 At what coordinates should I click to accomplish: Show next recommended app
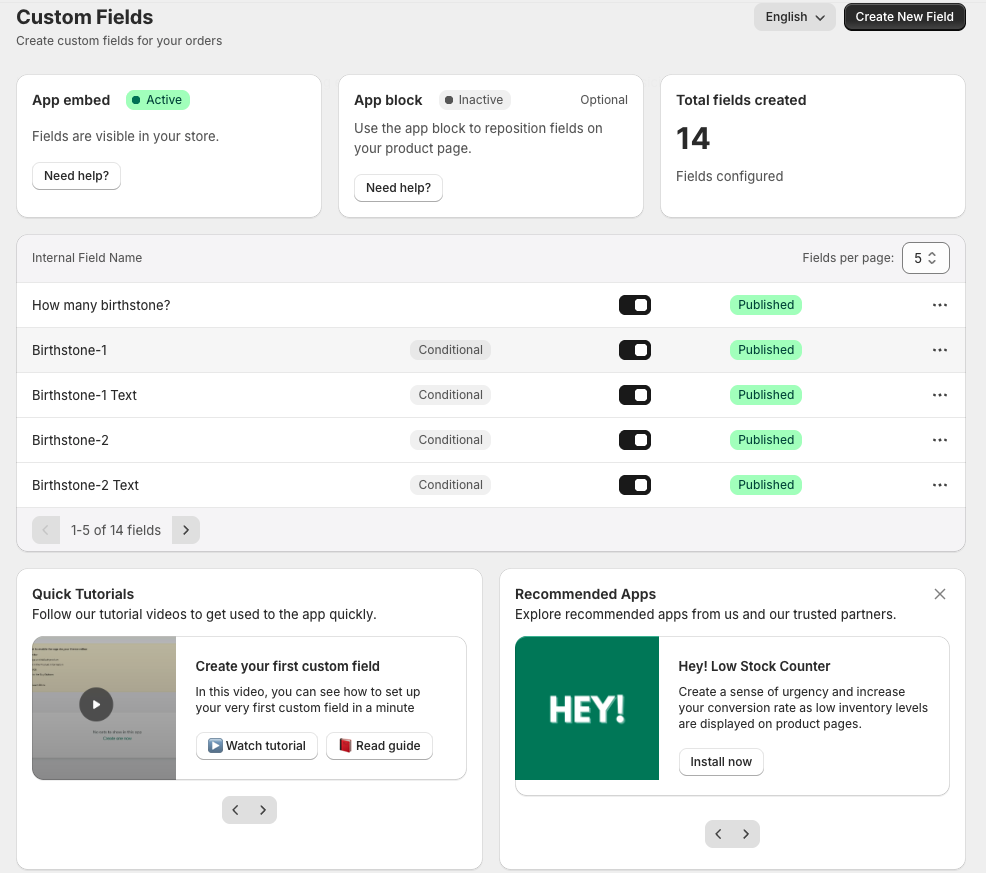pos(746,834)
